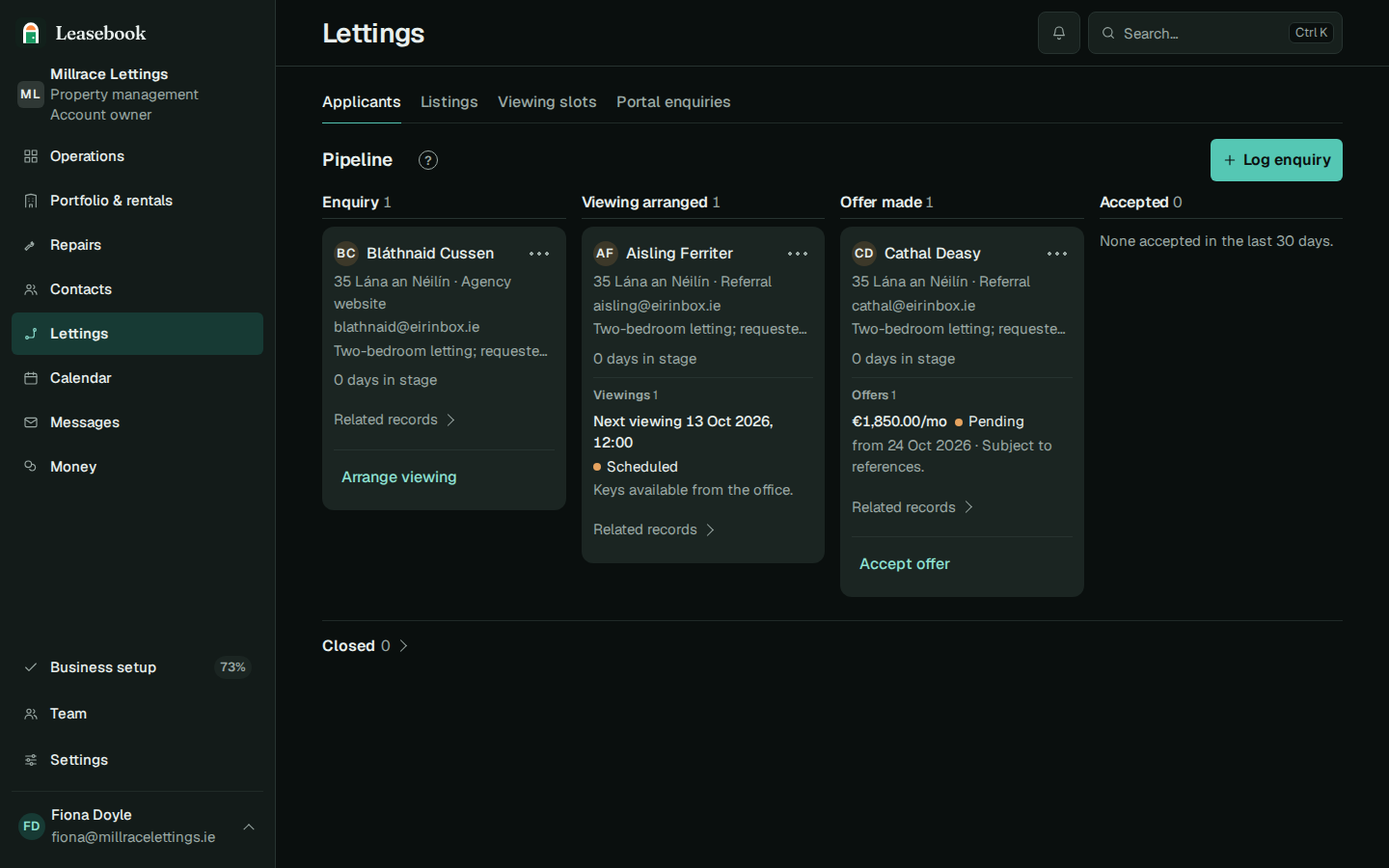This screenshot has height=868, width=1389.
Task: Click the Millrace Lettings workspace name
Action: [109, 74]
